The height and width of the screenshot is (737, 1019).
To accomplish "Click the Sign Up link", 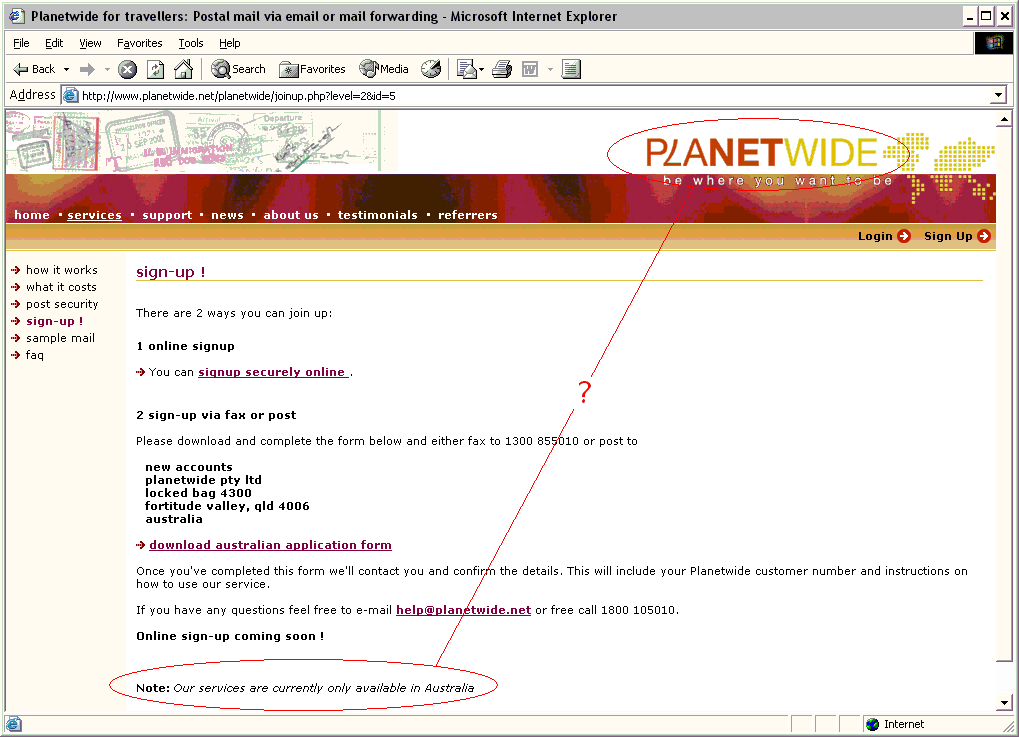I will pyautogui.click(x=948, y=236).
